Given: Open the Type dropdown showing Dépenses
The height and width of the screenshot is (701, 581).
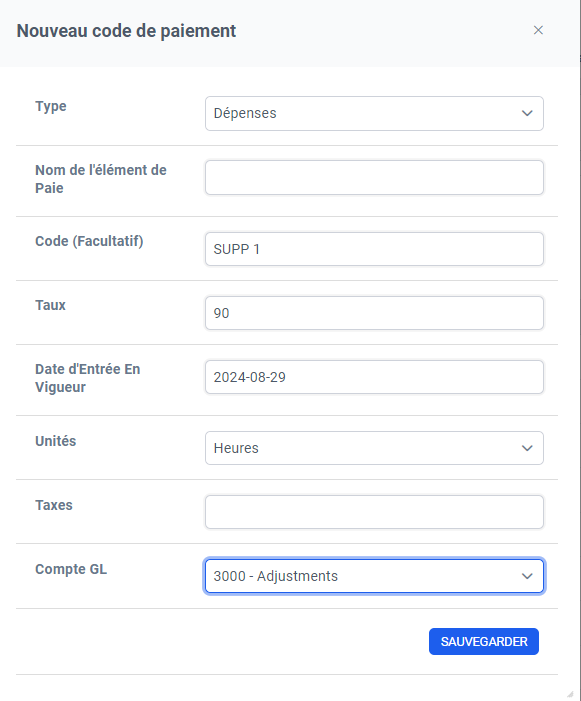Looking at the screenshot, I should 374,114.
